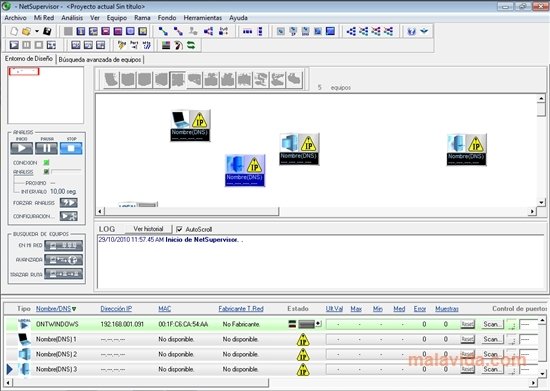
Task: Click Reset button in Nombre(DNS) 2 row
Action: (x=467, y=354)
